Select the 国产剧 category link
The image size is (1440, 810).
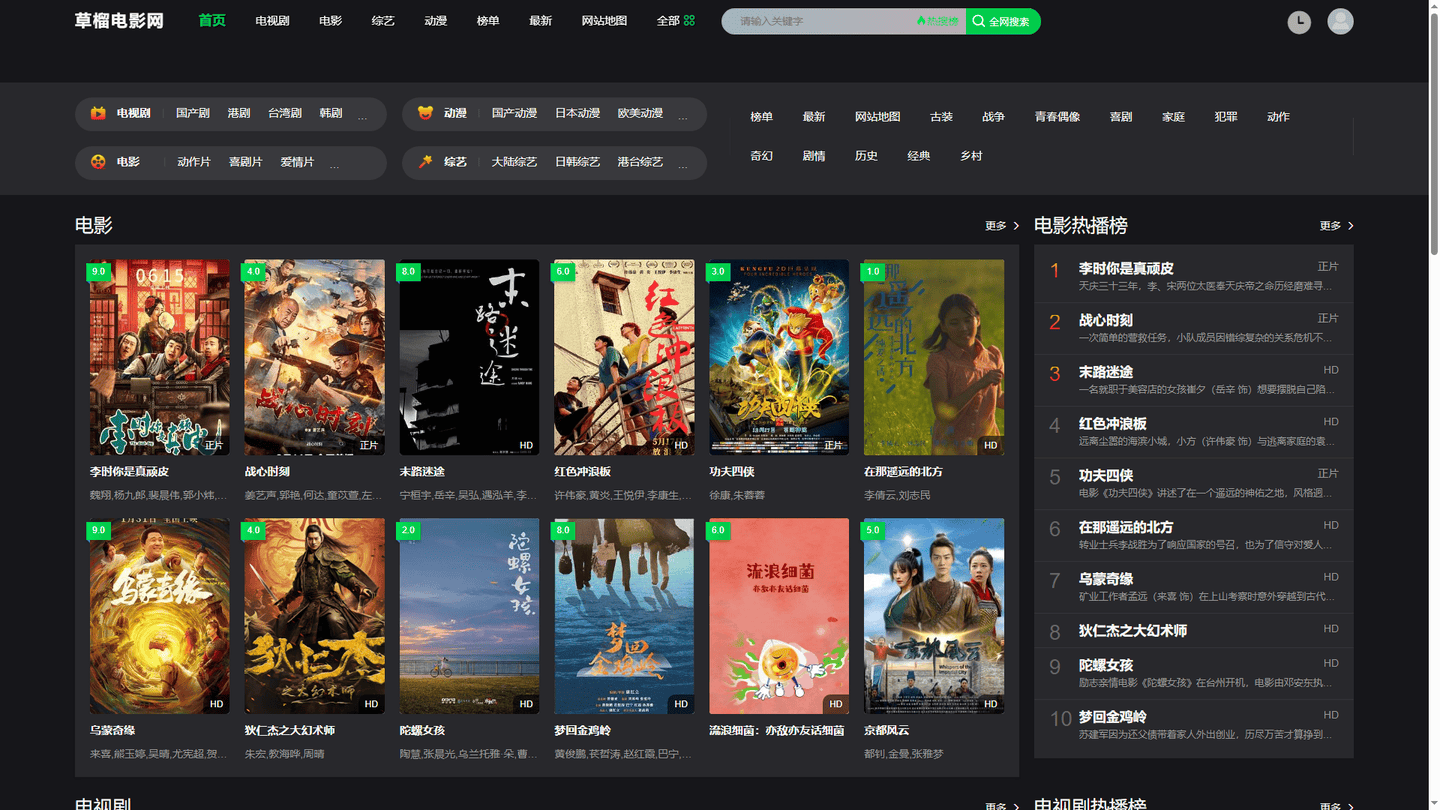tap(193, 113)
